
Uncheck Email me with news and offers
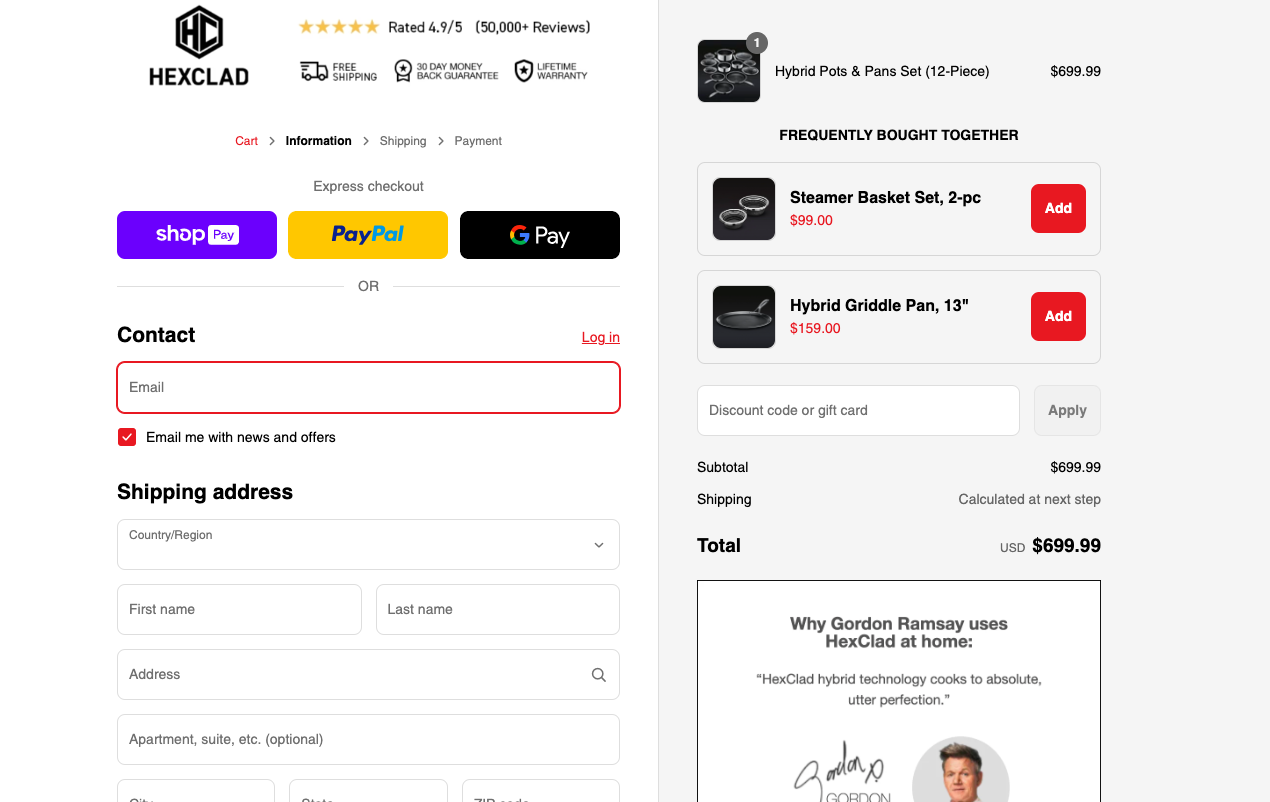click(x=127, y=437)
